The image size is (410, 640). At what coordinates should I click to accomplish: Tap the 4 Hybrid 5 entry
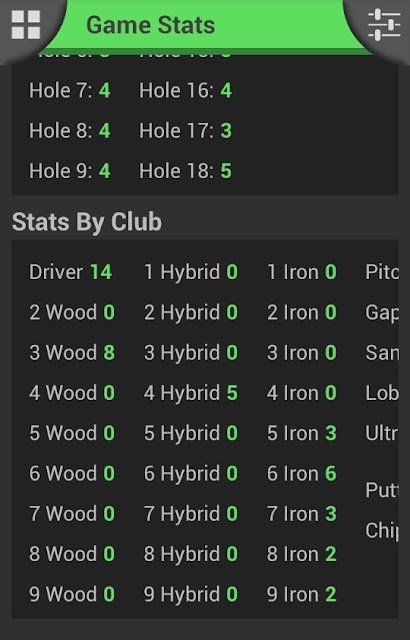191,393
